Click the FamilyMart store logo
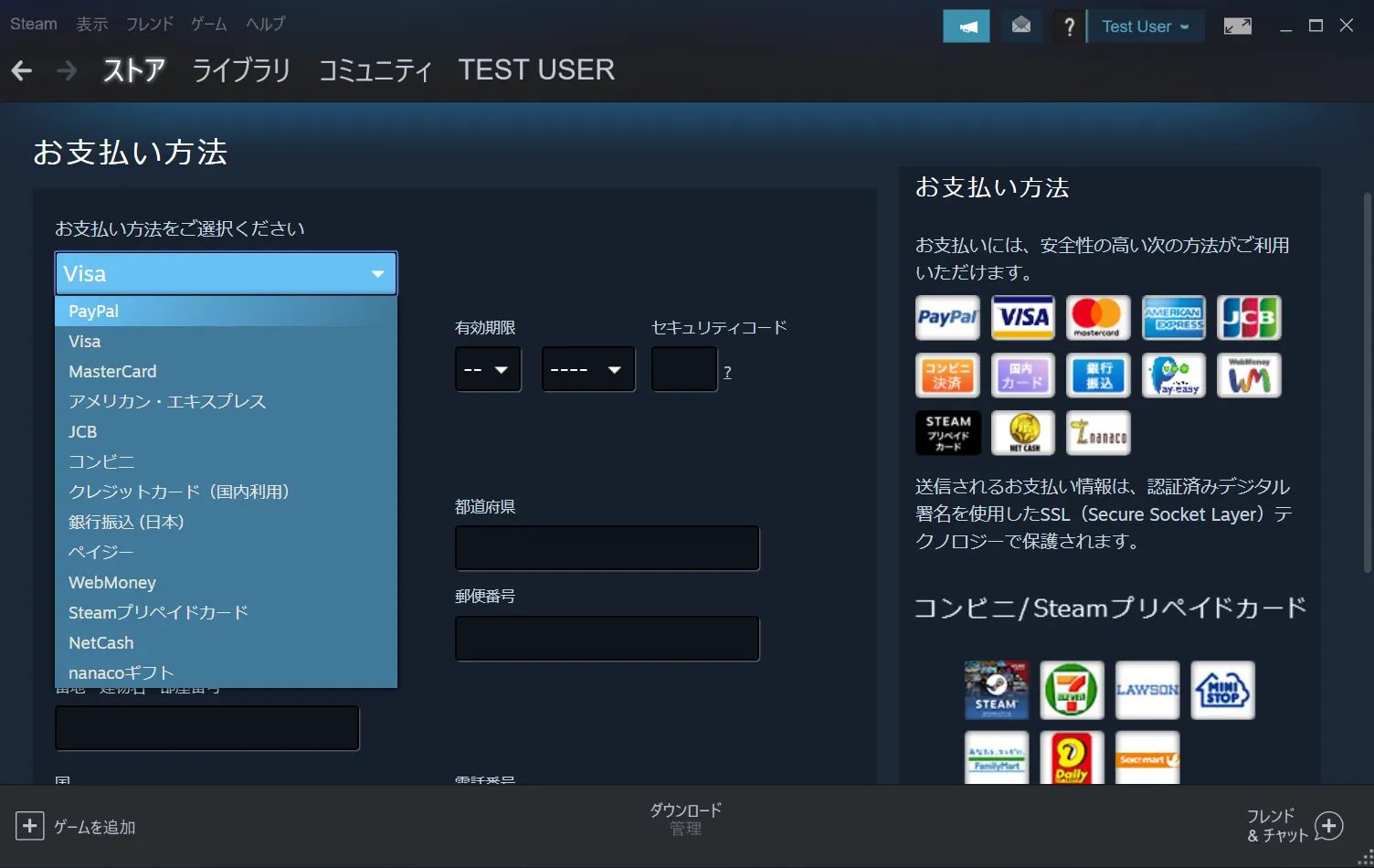Viewport: 1374px width, 868px height. click(997, 757)
